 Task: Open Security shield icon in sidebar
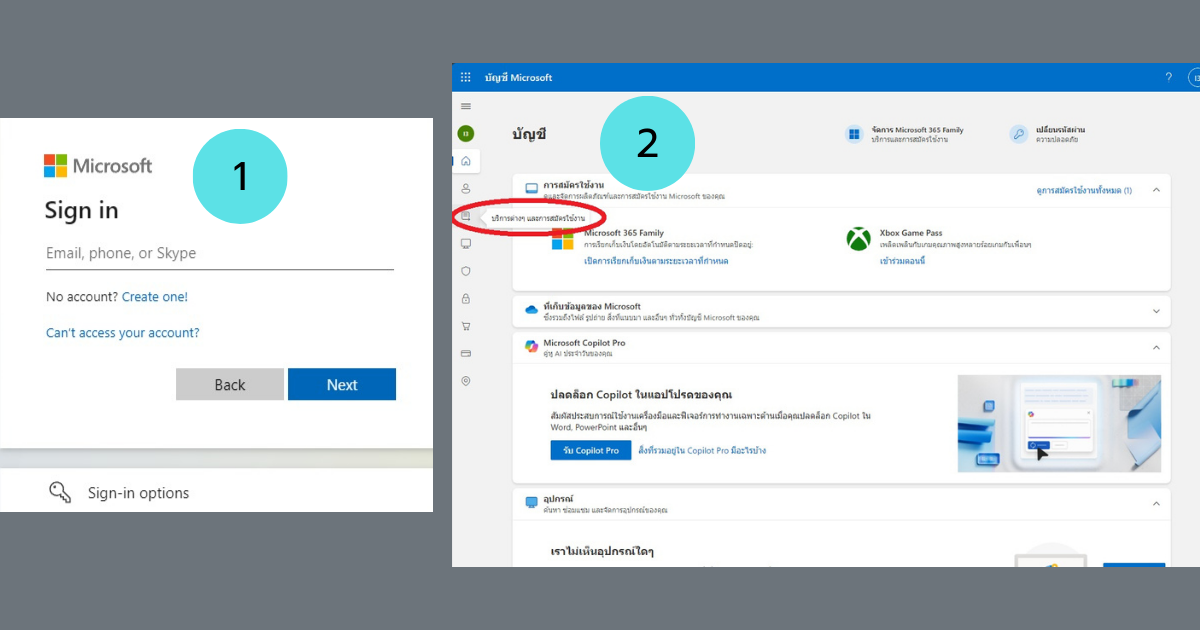coord(466,271)
